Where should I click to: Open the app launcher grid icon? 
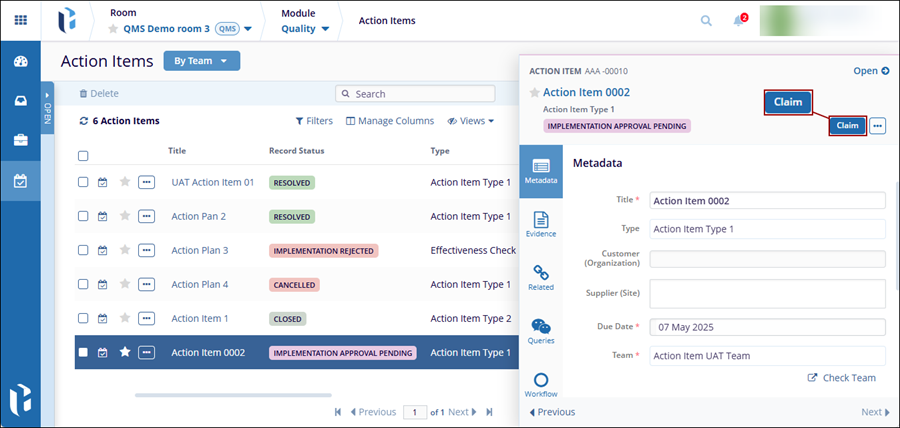click(x=20, y=20)
